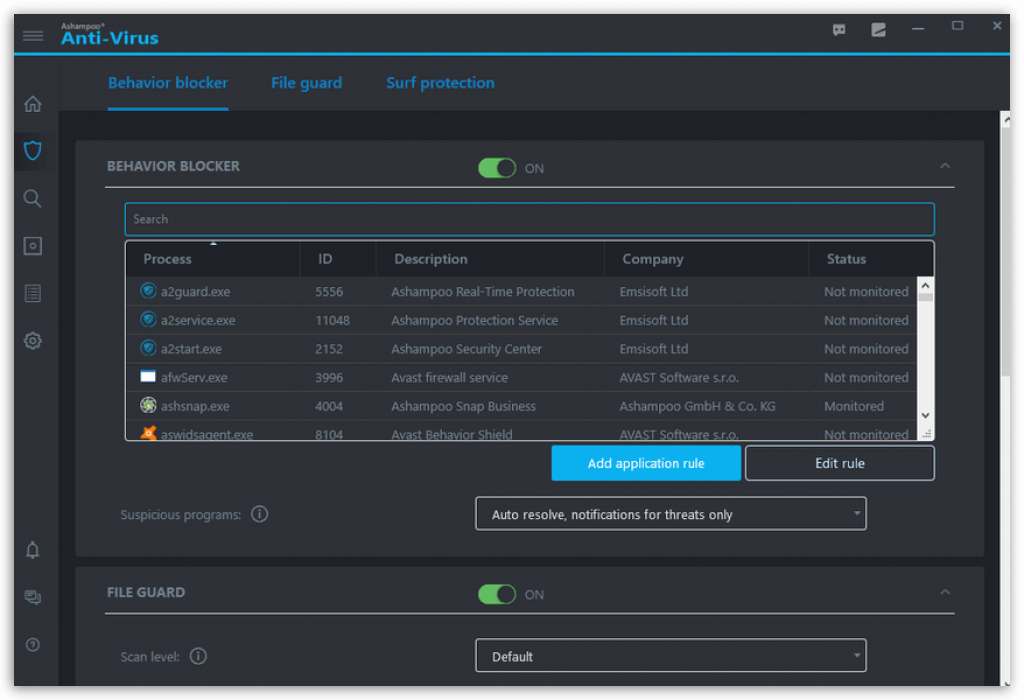Open the scan magnifier sidebar icon
The height and width of the screenshot is (700, 1024).
(x=33, y=199)
